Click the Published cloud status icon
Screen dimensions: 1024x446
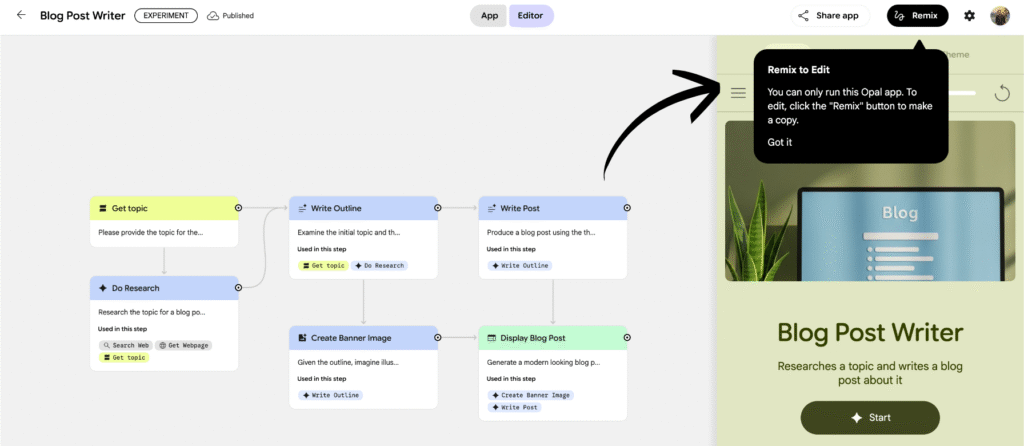coord(214,16)
